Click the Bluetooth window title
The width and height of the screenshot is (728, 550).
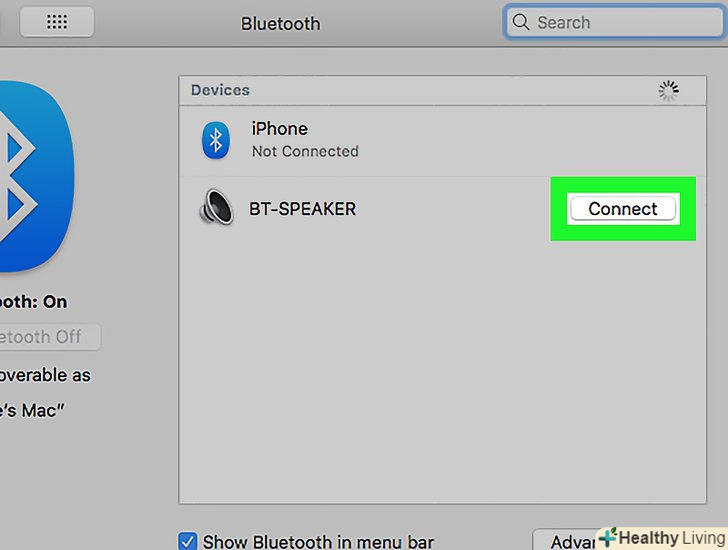(x=280, y=24)
